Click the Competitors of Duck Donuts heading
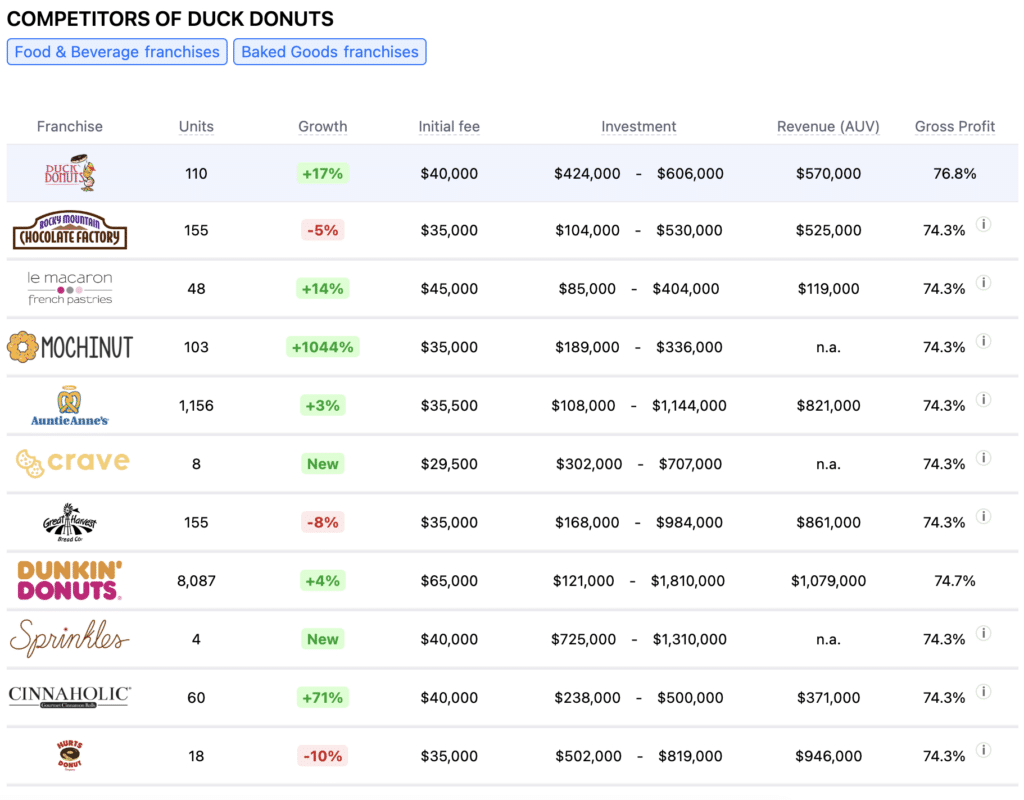The width and height of the screenshot is (1024, 800). [x=170, y=18]
